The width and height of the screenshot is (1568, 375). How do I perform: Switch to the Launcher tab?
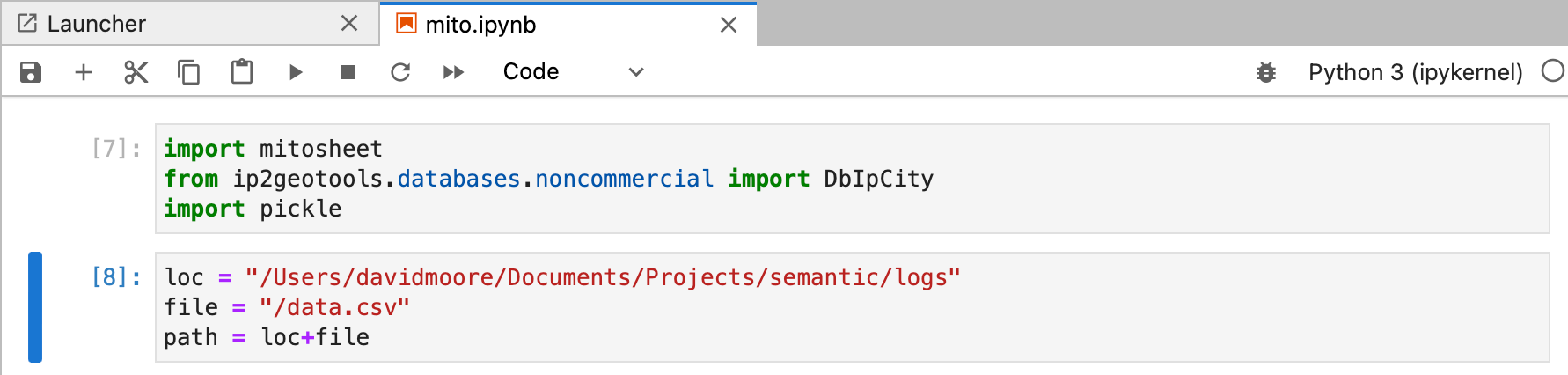pos(97,24)
